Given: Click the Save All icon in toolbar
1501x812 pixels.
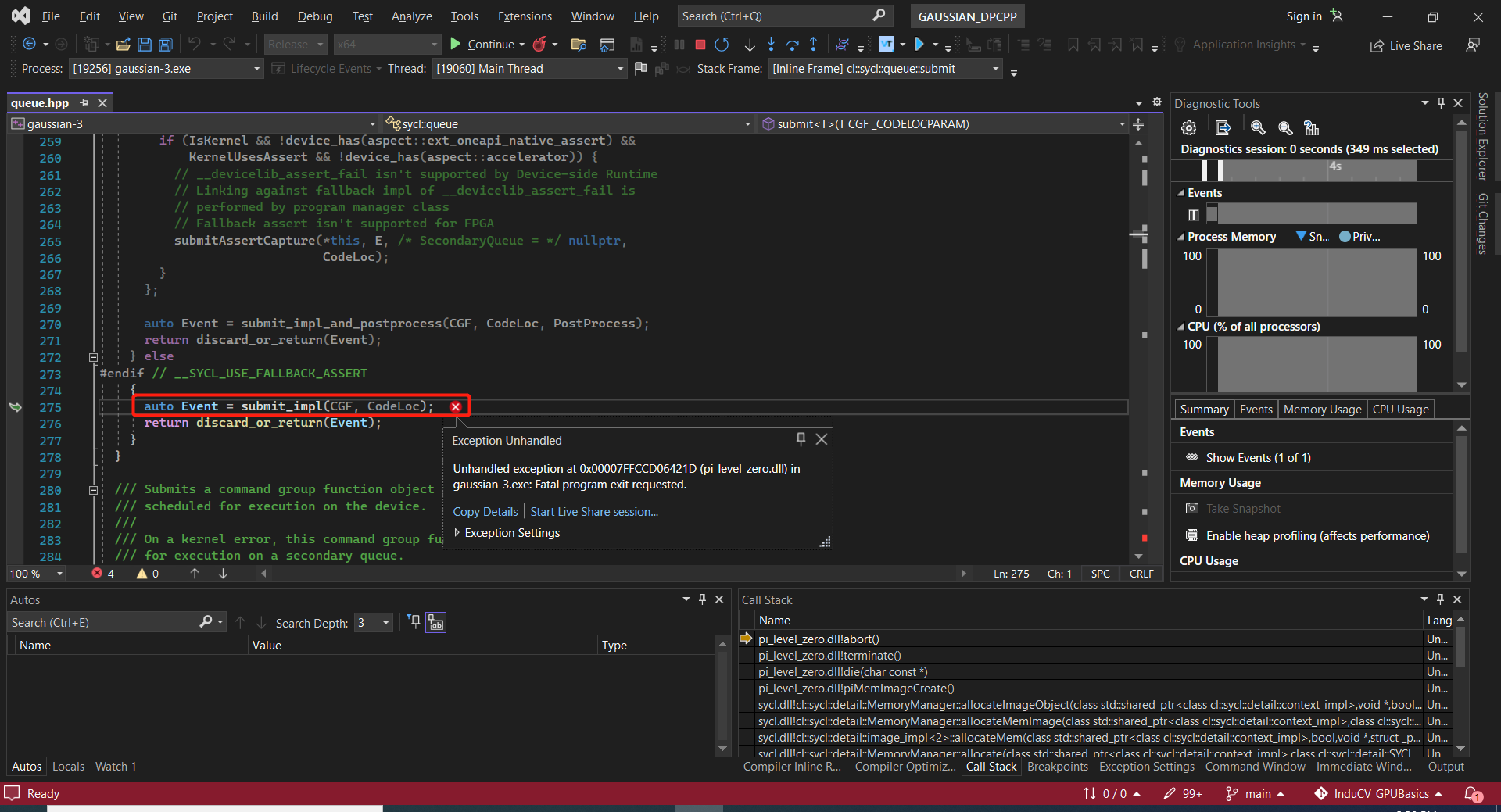Looking at the screenshot, I should [x=166, y=45].
